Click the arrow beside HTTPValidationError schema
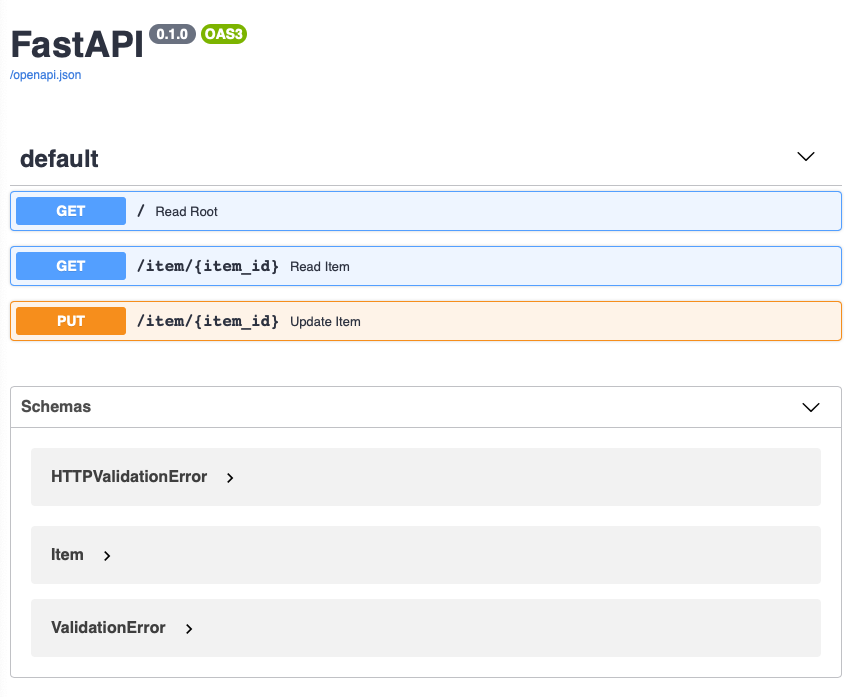This screenshot has width=857, height=697. point(230,478)
